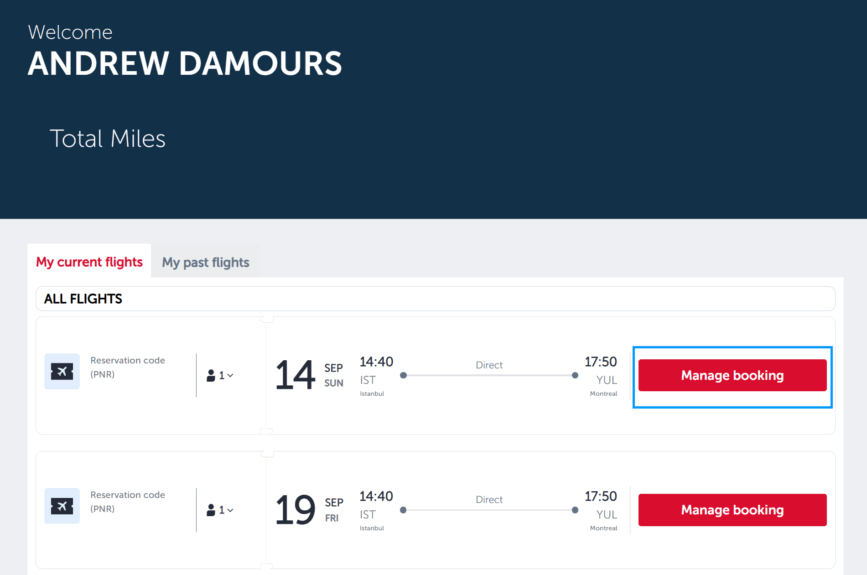Click the Reservation code (PNR) label of first flight

tap(128, 367)
